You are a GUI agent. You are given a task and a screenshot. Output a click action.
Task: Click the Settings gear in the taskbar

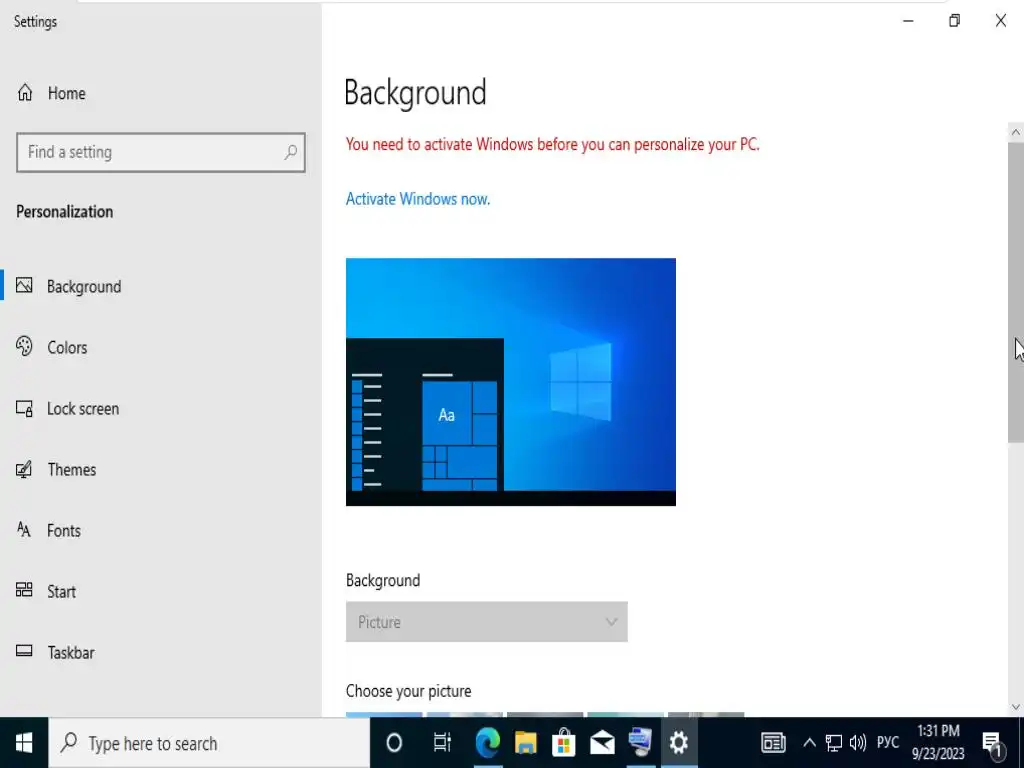coord(679,743)
